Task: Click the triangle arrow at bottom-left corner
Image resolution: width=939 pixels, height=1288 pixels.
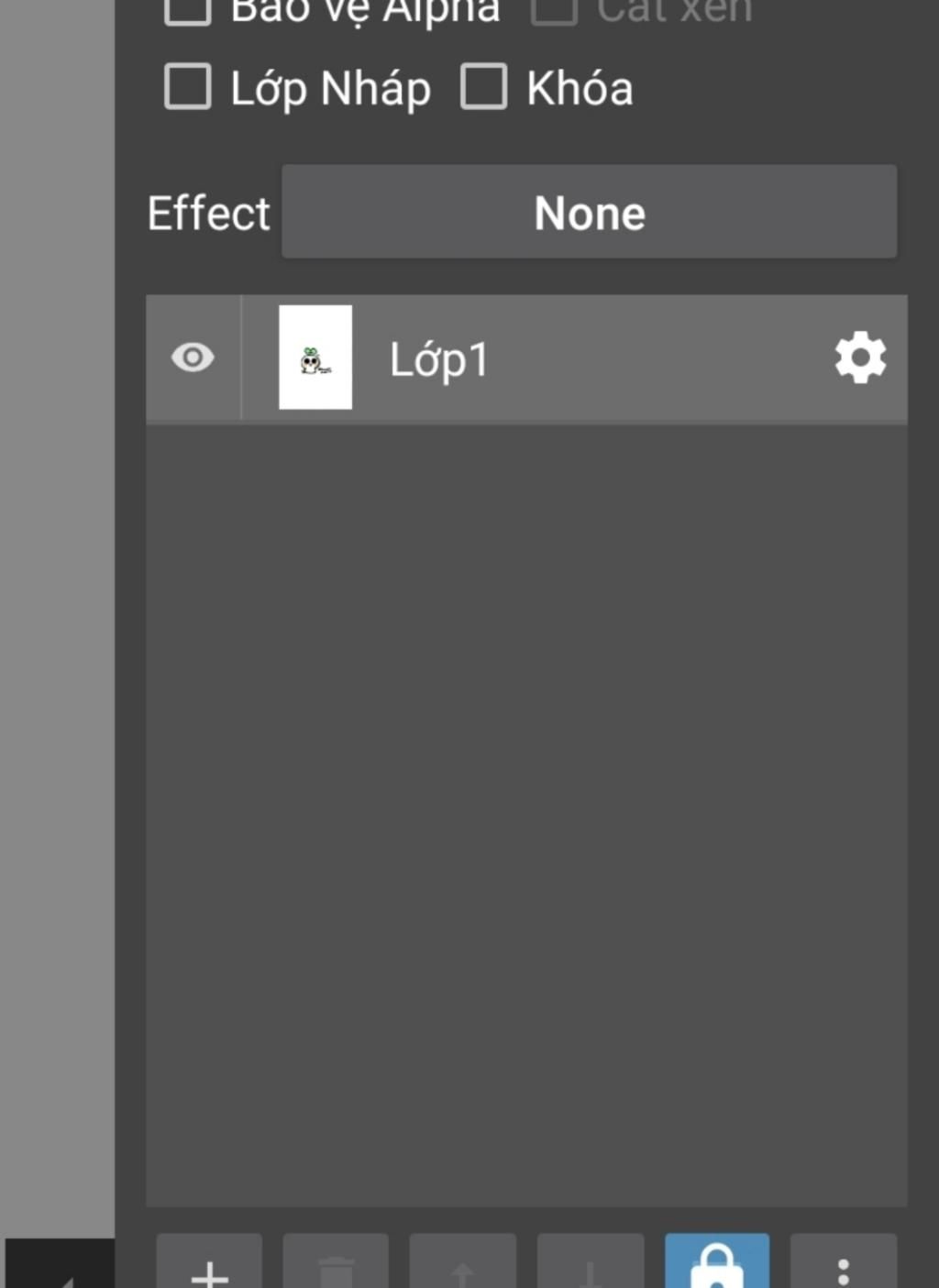Action: click(x=61, y=1276)
